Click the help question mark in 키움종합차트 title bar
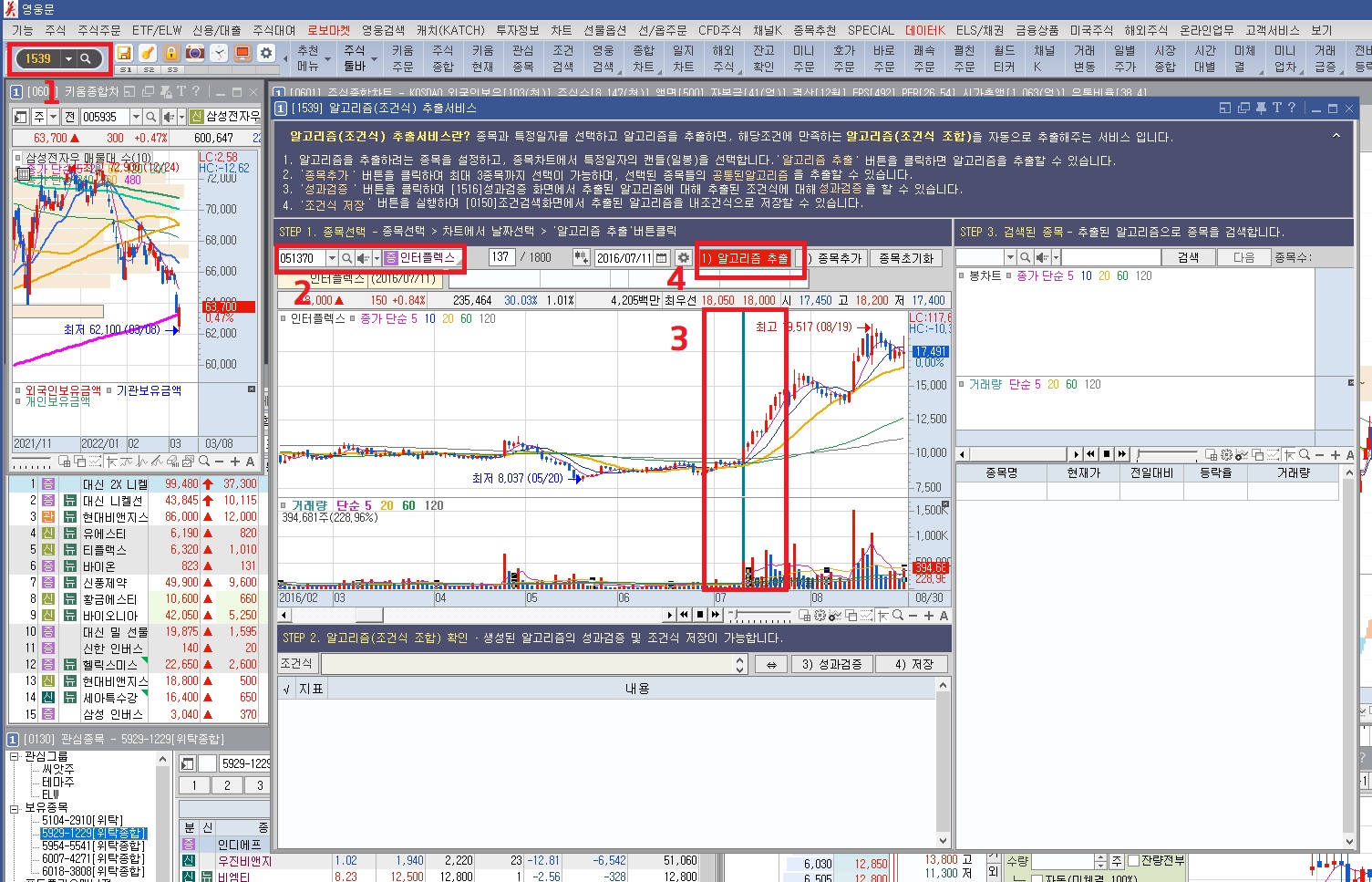 [x=195, y=91]
